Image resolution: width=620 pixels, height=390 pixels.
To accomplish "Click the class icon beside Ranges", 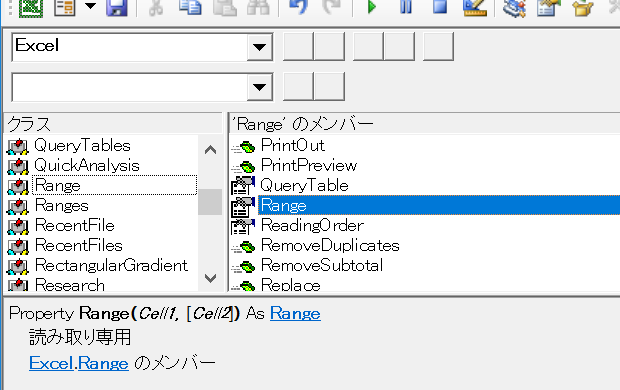I will (x=17, y=206).
